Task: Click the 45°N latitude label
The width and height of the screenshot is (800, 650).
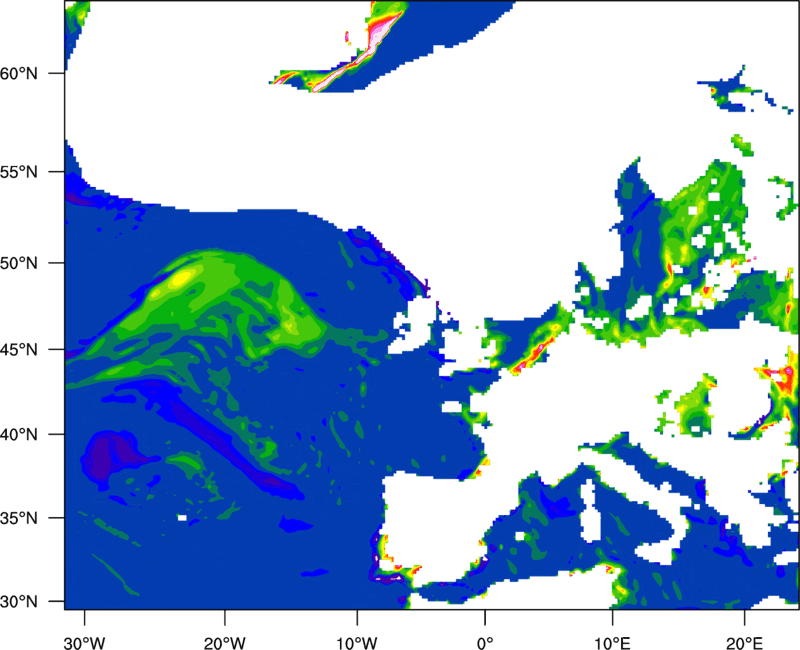Action: pos(19,350)
